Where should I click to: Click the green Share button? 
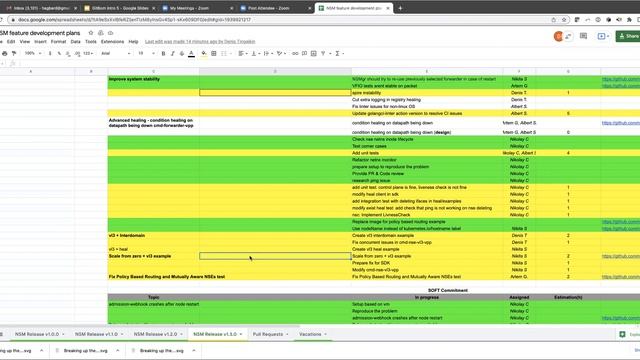click(628, 36)
